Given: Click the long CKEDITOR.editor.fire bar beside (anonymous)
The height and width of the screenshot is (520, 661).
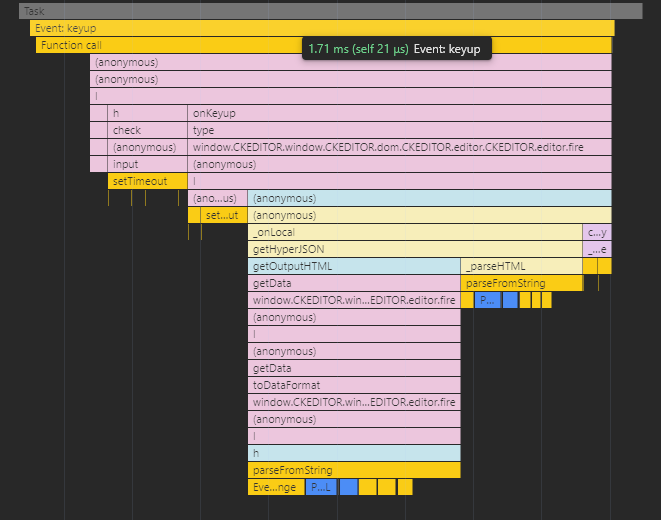Looking at the screenshot, I should [x=400, y=147].
